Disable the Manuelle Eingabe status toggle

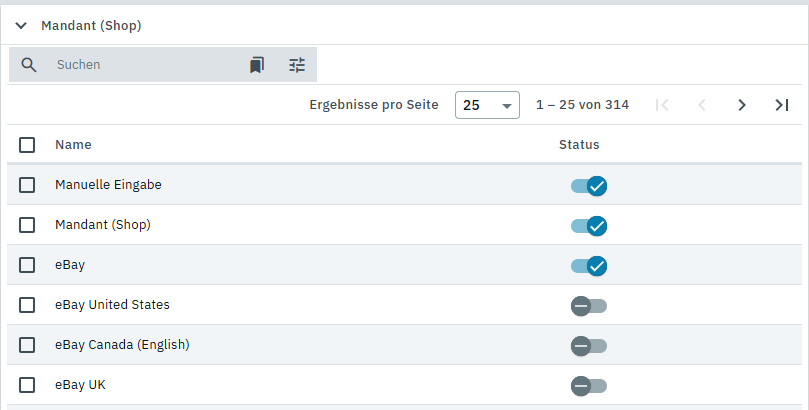point(589,186)
